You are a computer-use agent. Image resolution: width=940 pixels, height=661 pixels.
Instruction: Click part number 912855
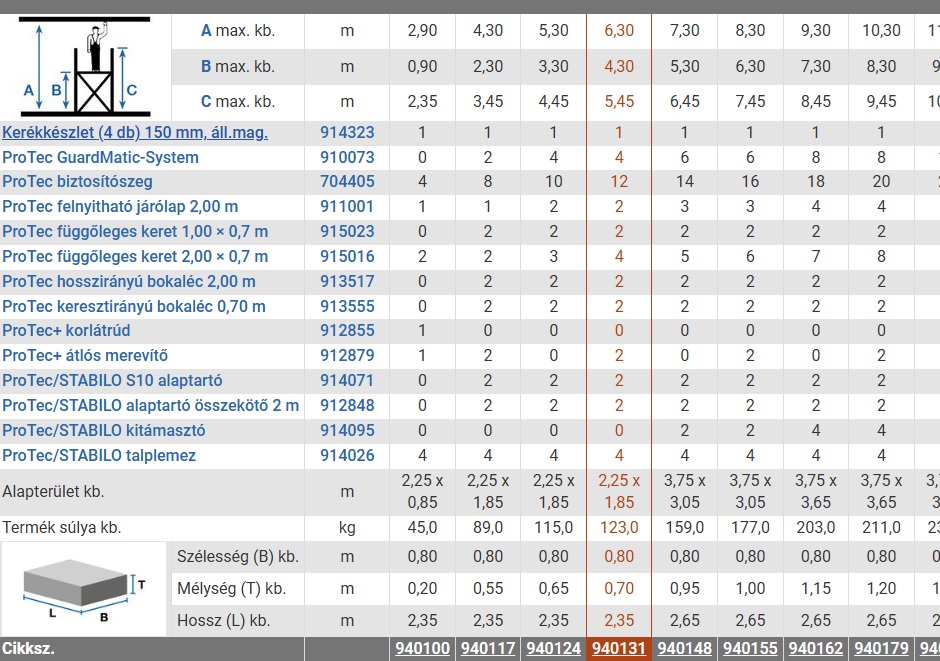tap(347, 331)
